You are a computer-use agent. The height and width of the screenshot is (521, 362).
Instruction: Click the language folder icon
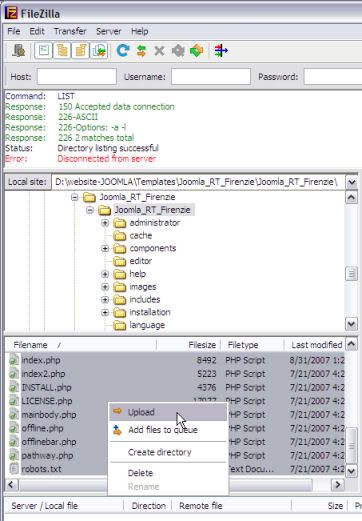120,325
